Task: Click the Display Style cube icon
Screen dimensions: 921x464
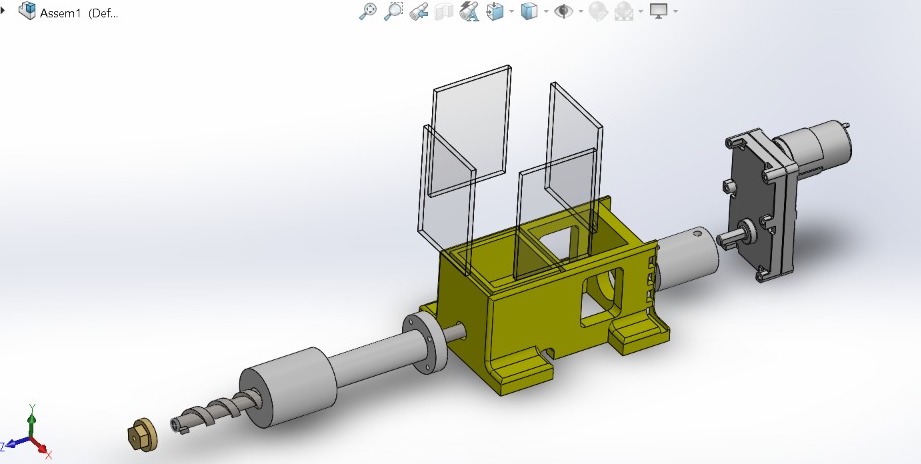Action: coord(529,11)
